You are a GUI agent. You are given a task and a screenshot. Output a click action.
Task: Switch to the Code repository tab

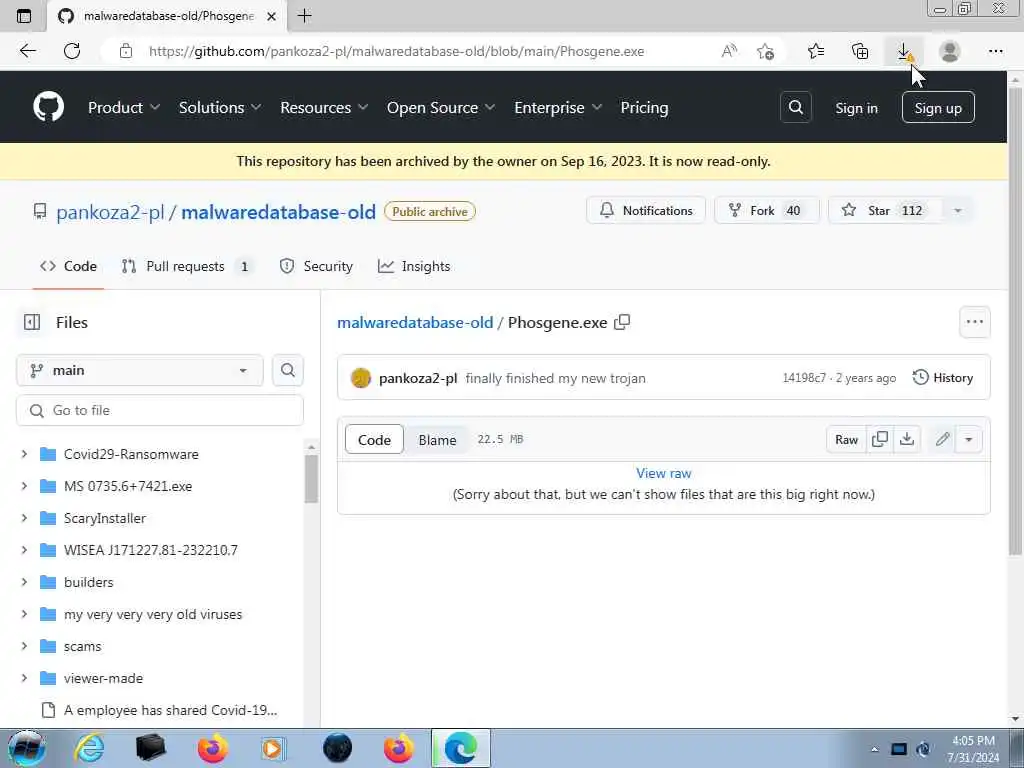point(69,266)
